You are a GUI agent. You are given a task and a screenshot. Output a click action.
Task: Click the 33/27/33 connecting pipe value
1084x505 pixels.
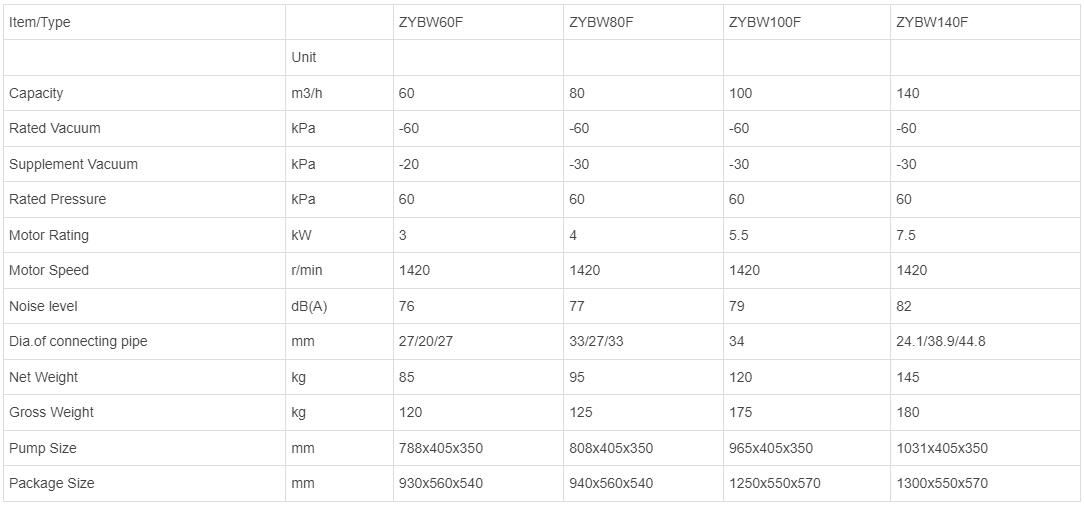[596, 341]
